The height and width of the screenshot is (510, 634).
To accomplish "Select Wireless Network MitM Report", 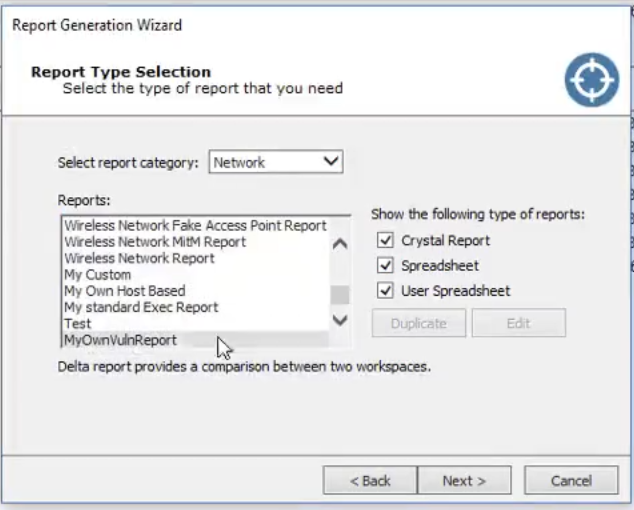I will point(196,242).
